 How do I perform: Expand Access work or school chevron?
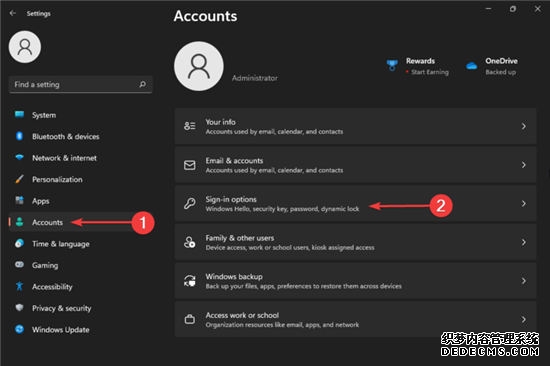click(524, 319)
